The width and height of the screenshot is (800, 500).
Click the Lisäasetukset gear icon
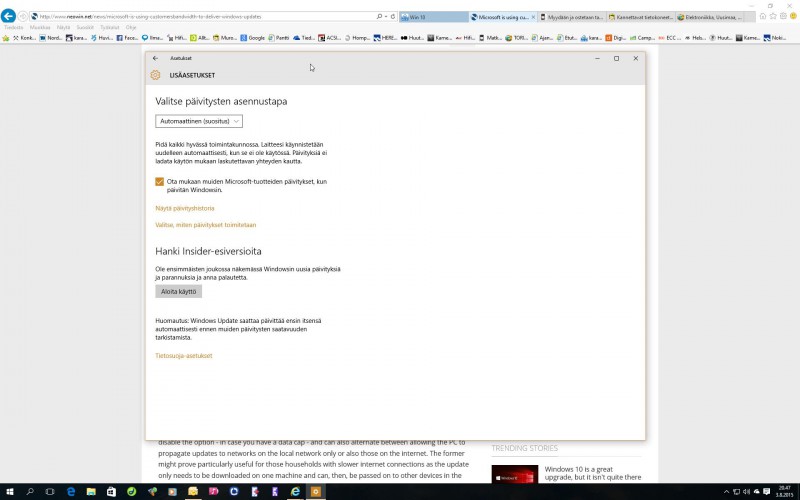155,75
